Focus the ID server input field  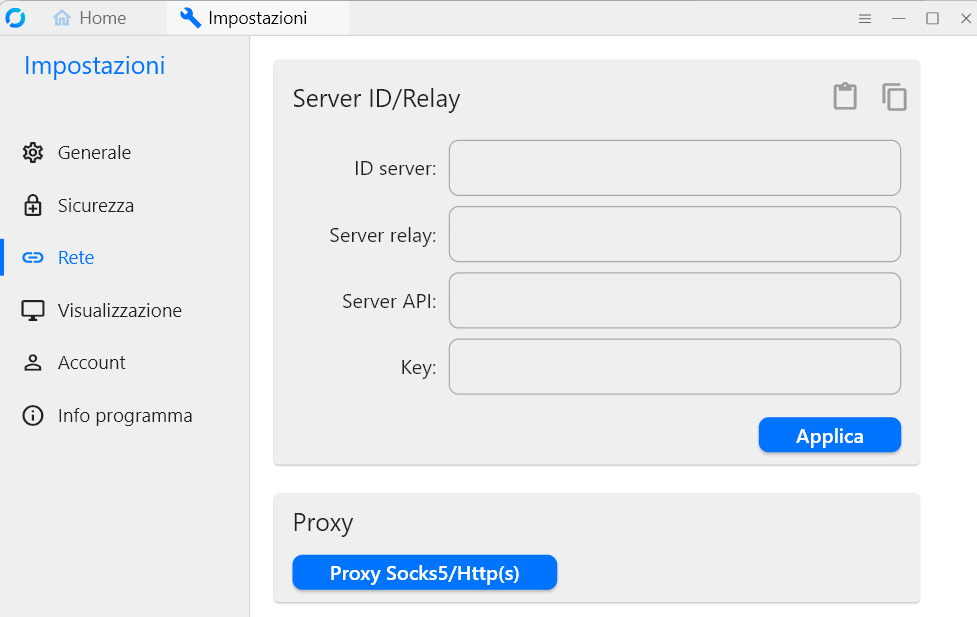[x=675, y=168]
